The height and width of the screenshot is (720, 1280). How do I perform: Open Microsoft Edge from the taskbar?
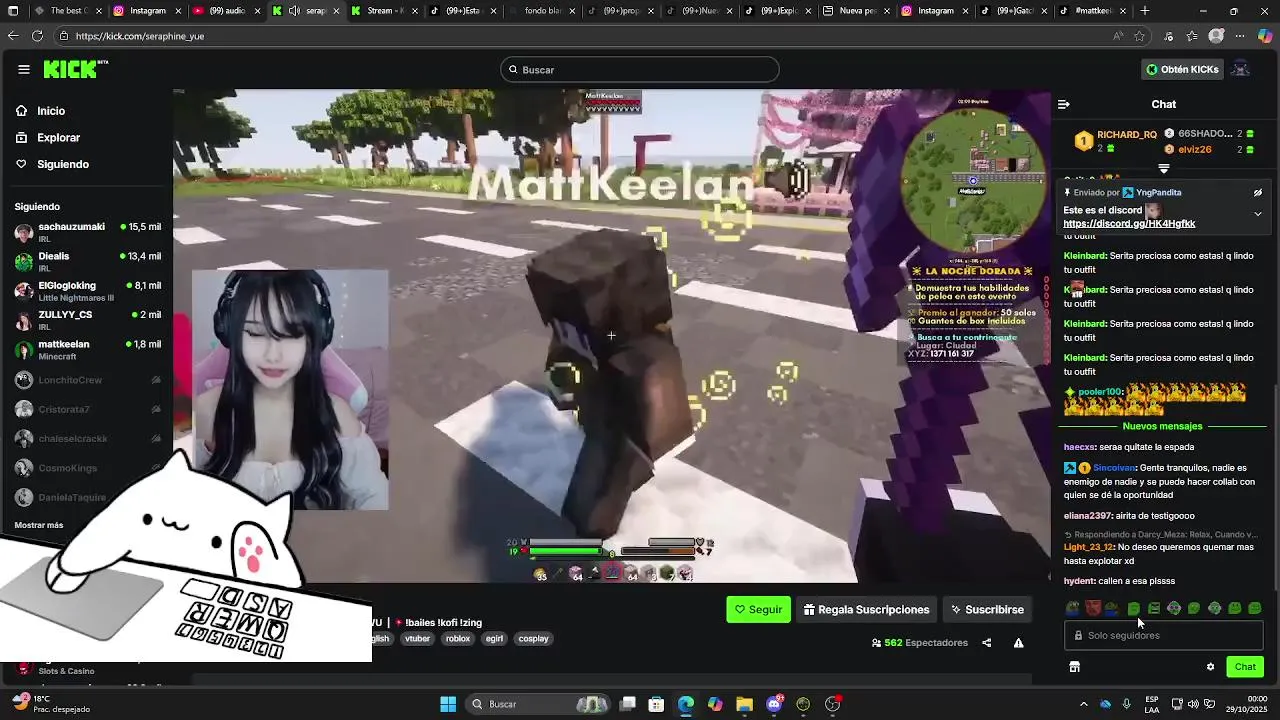point(685,704)
